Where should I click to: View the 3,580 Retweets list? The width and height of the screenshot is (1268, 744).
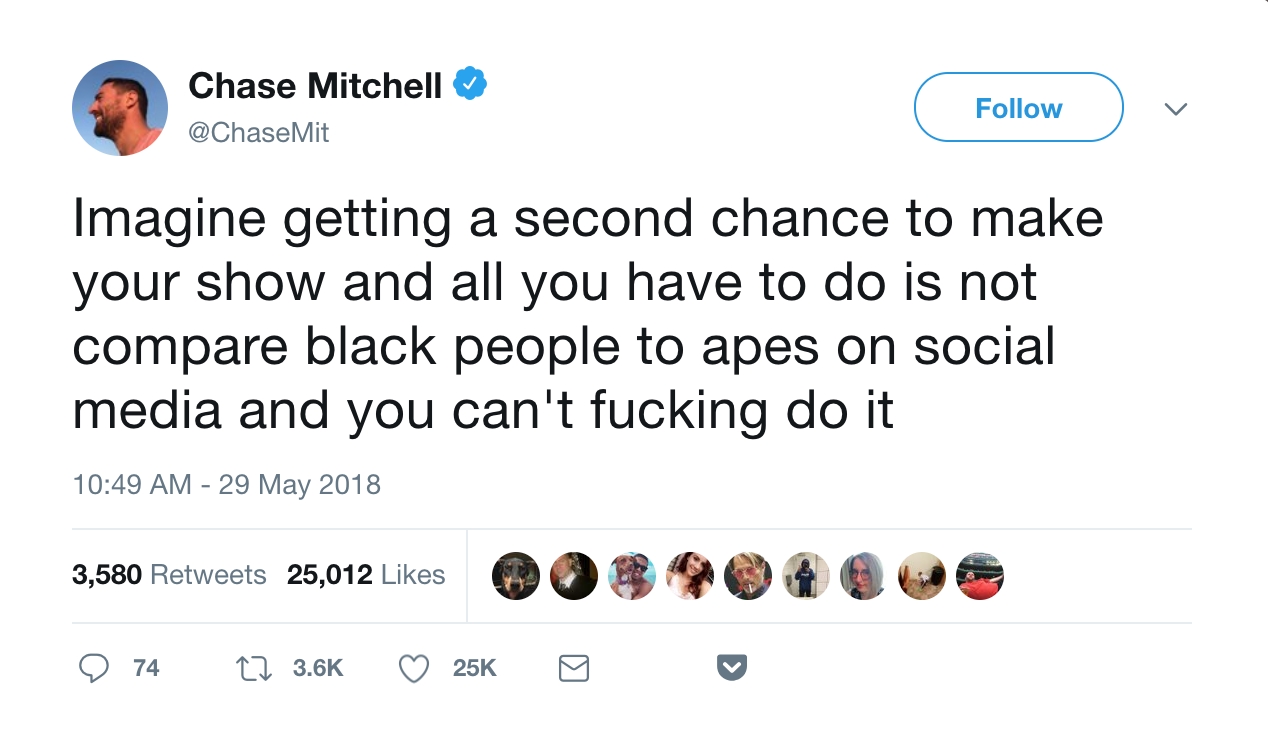[169, 575]
